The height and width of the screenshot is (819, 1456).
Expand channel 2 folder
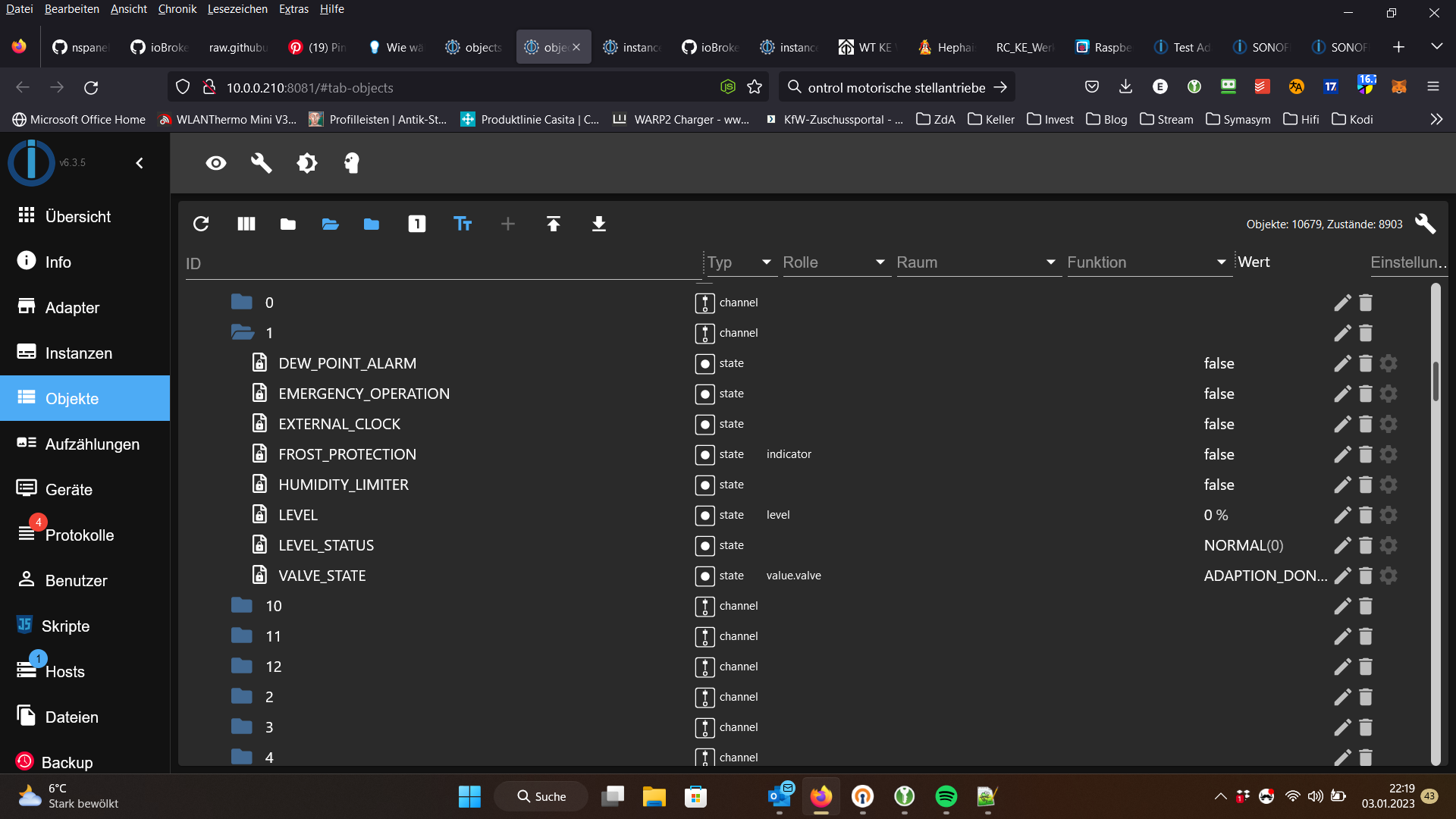coord(242,696)
